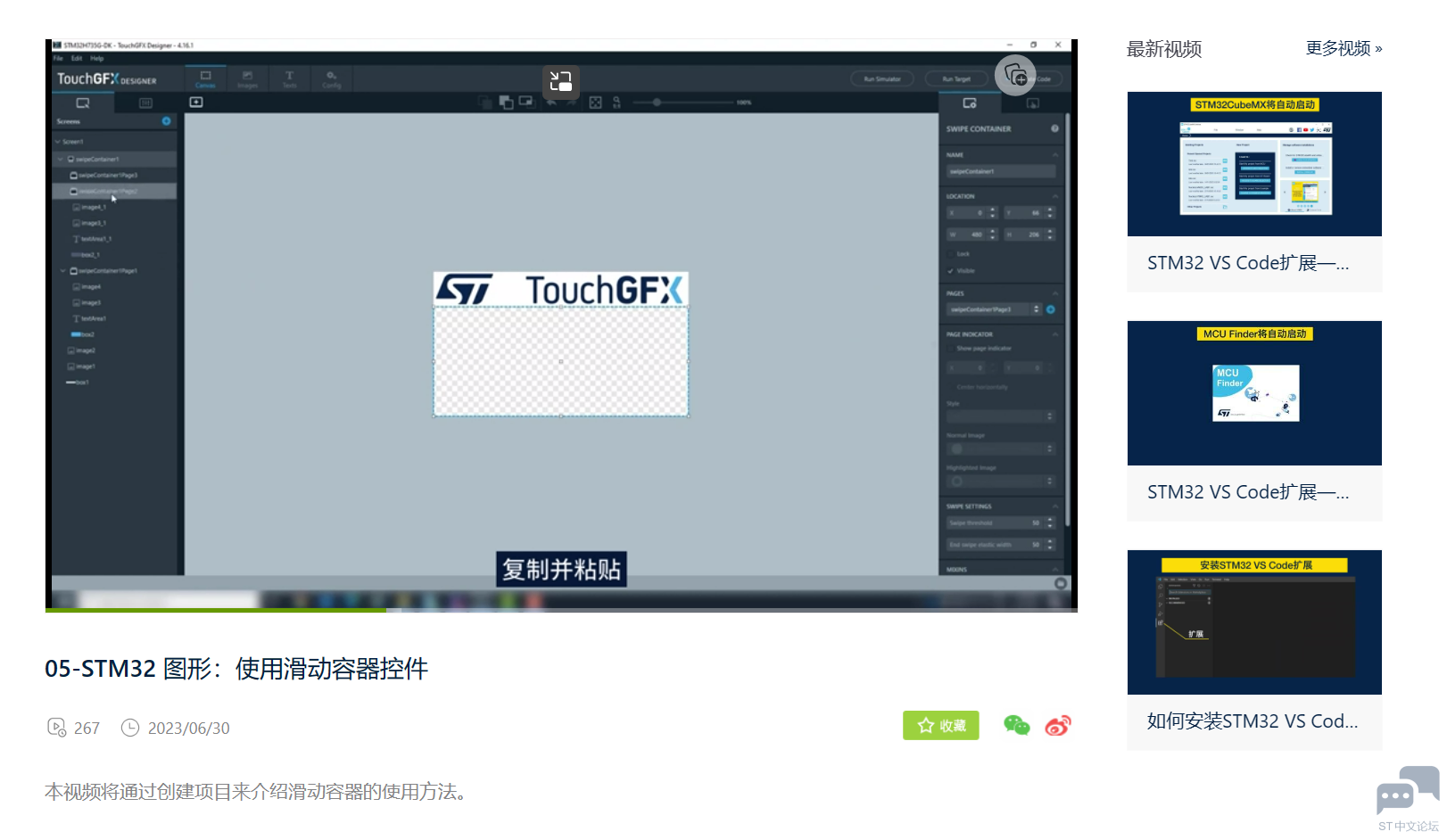Collapse the SWIPE SETTINGS section chevron

pos(1055,506)
